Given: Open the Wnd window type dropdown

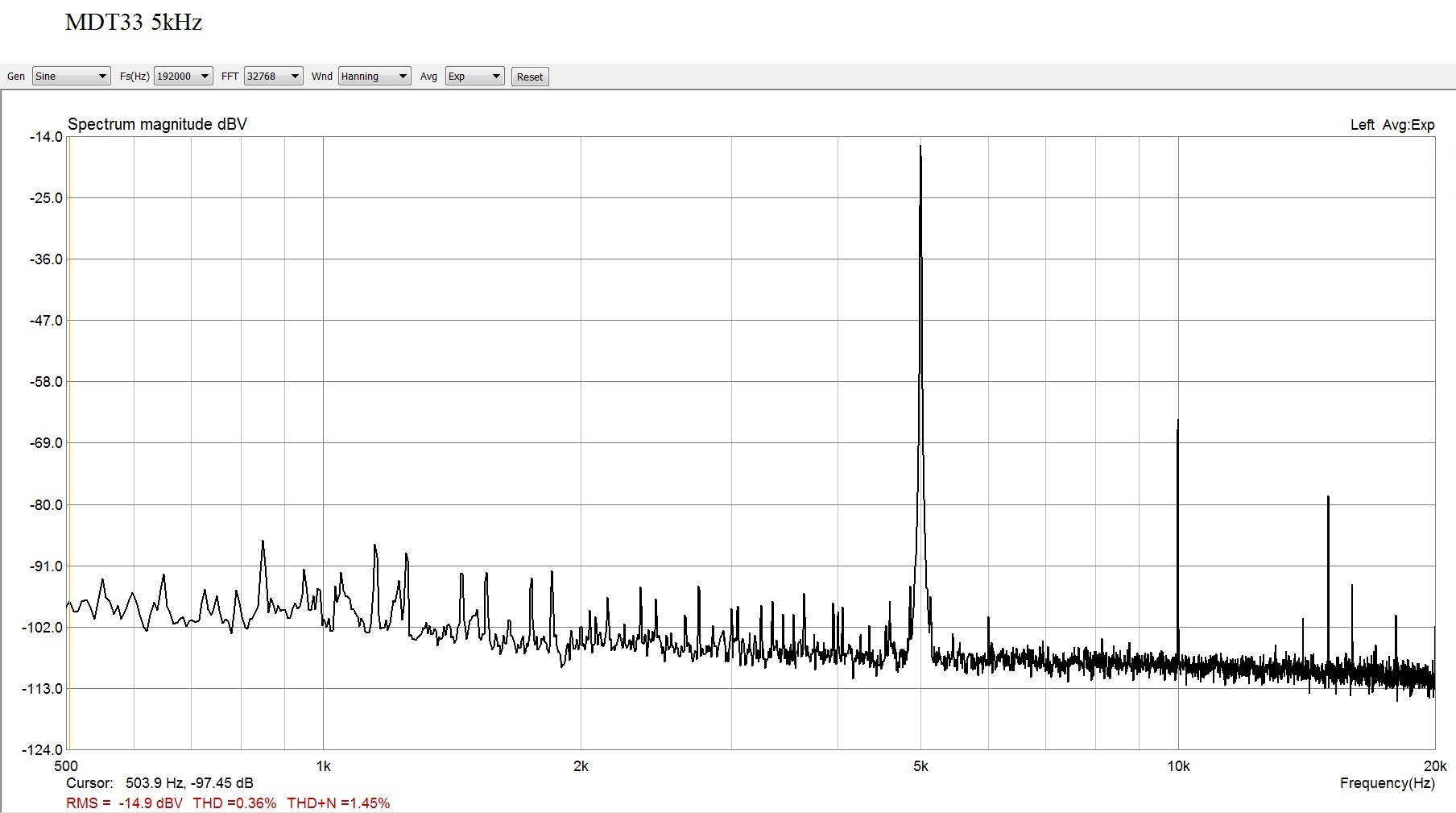Looking at the screenshot, I should coord(374,77).
